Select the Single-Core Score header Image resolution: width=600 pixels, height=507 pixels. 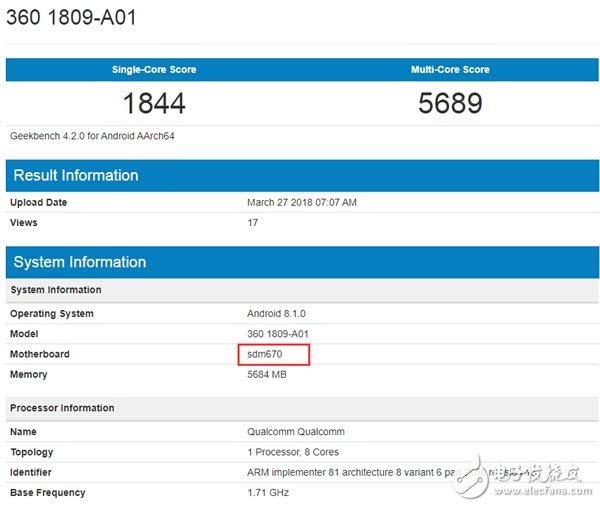click(154, 70)
